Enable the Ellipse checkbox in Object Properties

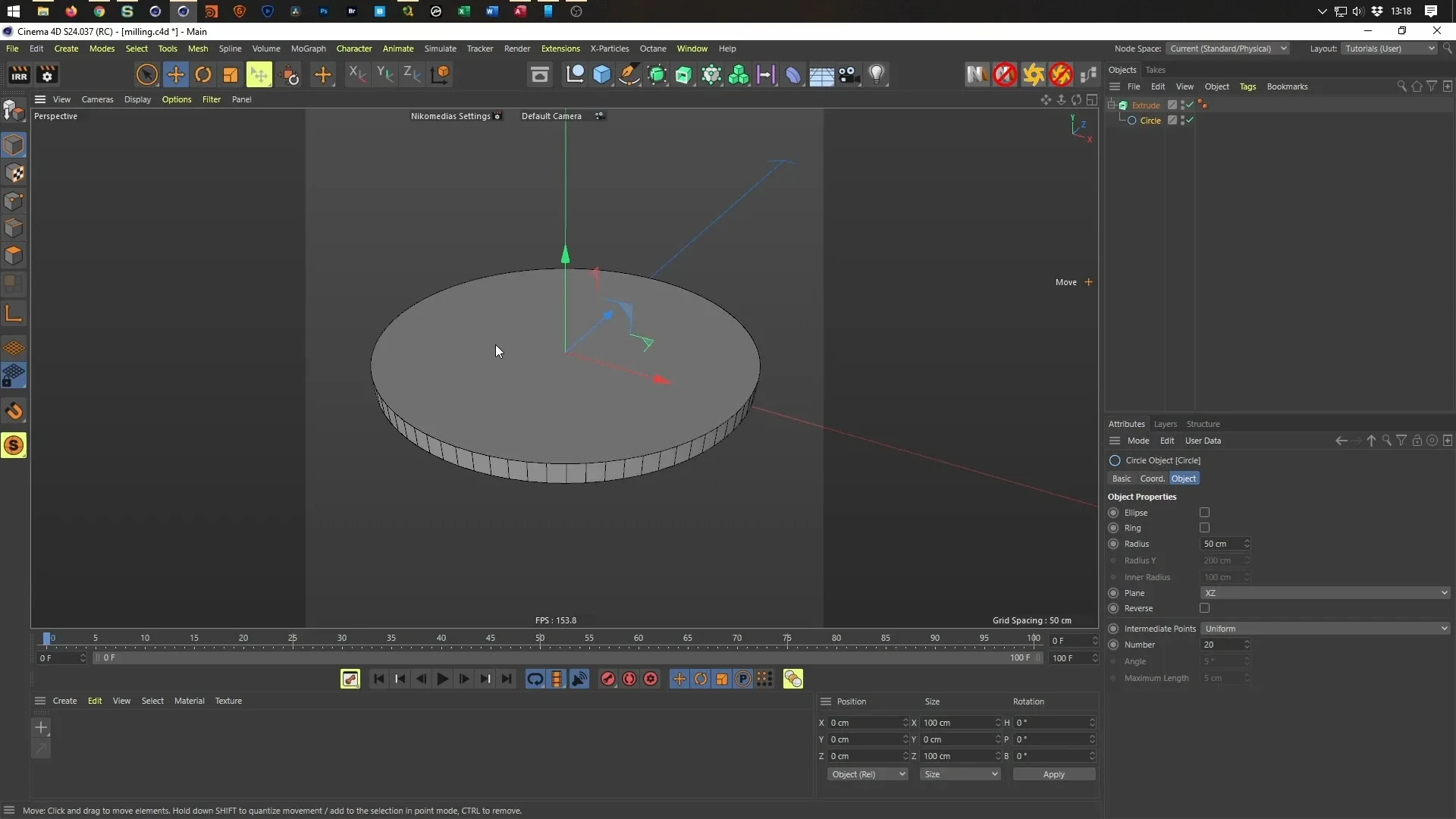[x=1205, y=513]
